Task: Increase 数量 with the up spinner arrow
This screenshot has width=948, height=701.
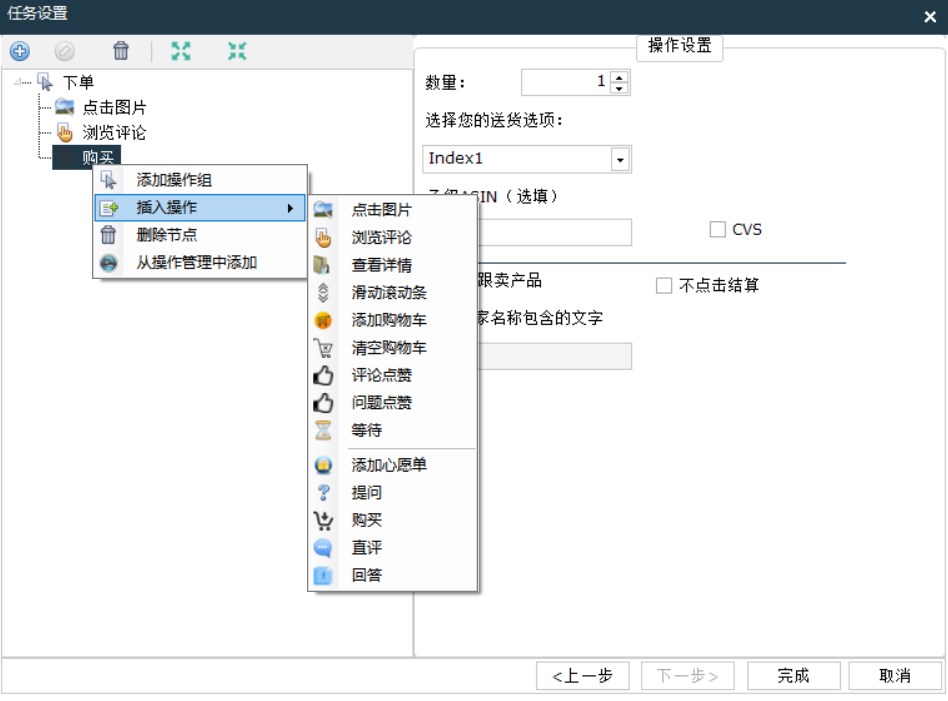Action: (619, 77)
